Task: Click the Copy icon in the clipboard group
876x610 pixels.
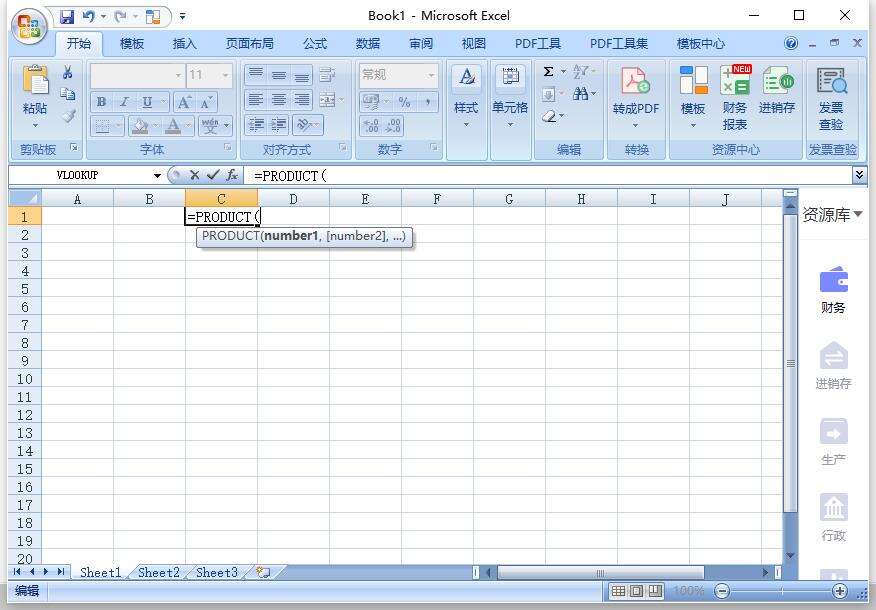Action: pos(68,94)
